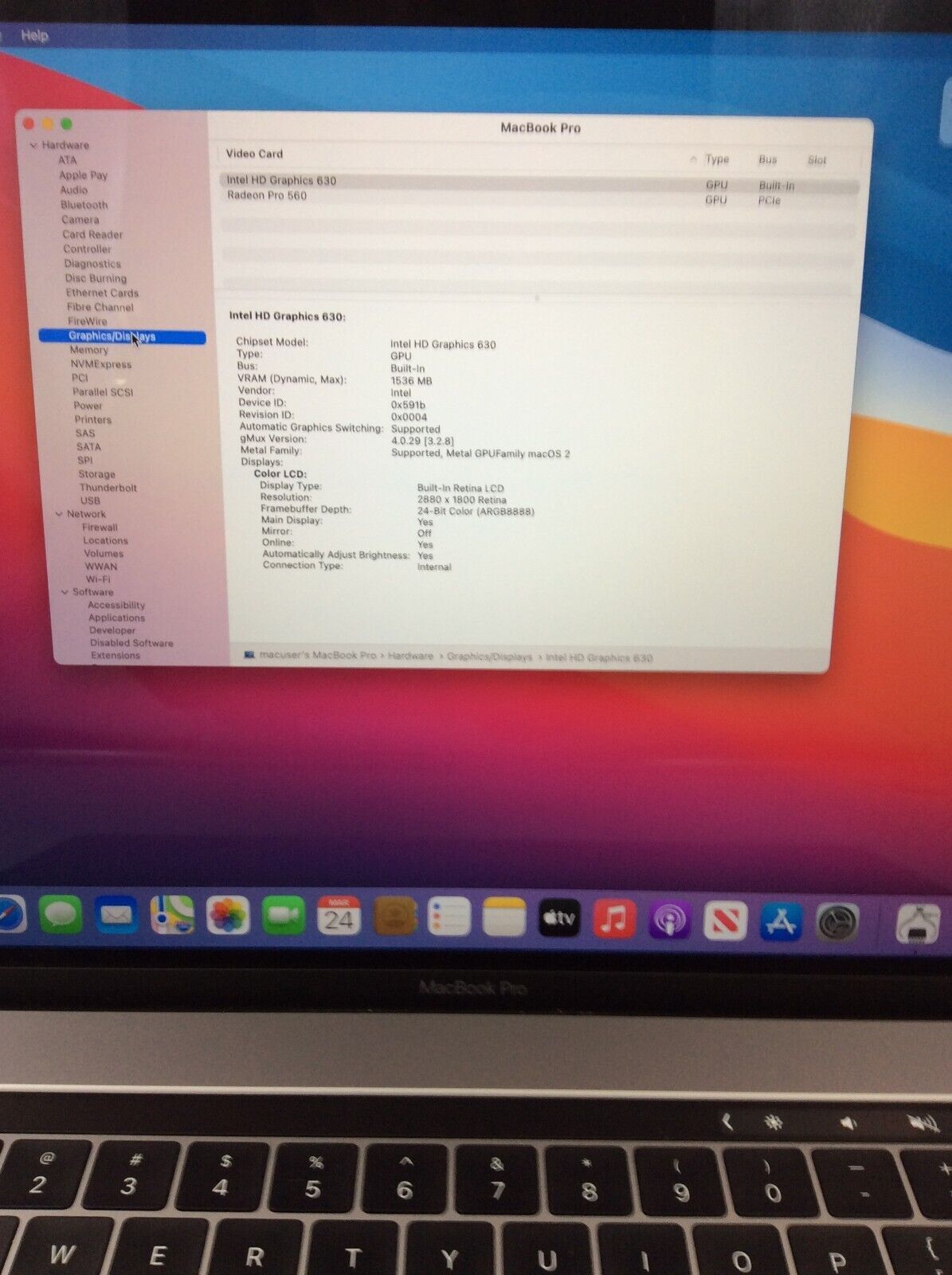Open Safari from the dock

(10, 915)
